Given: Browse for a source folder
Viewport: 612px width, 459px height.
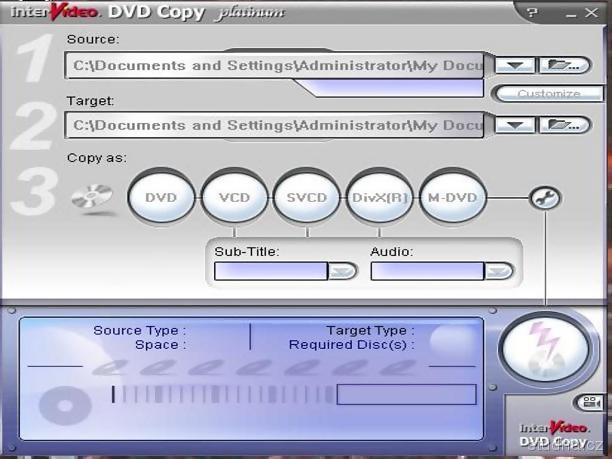Looking at the screenshot, I should tap(564, 65).
